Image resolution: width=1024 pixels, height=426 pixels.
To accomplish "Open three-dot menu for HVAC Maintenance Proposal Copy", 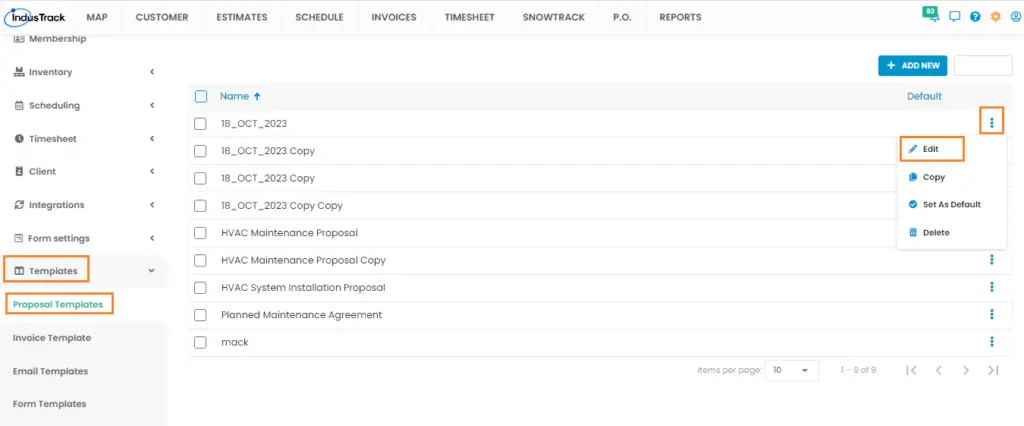I will 991,260.
